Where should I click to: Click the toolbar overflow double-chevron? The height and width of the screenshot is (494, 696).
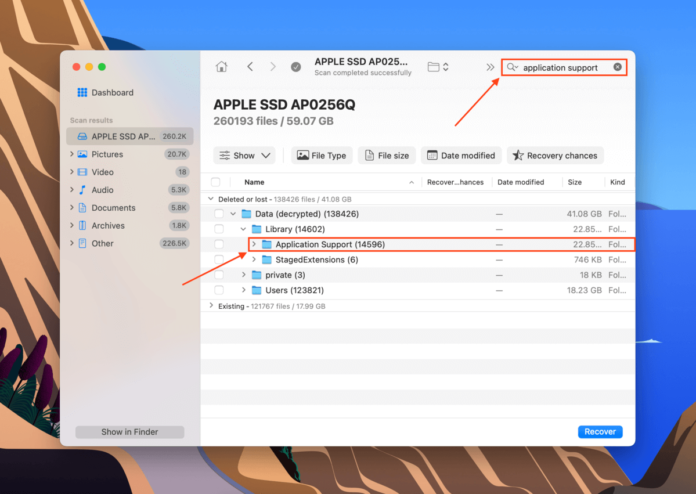click(x=490, y=67)
